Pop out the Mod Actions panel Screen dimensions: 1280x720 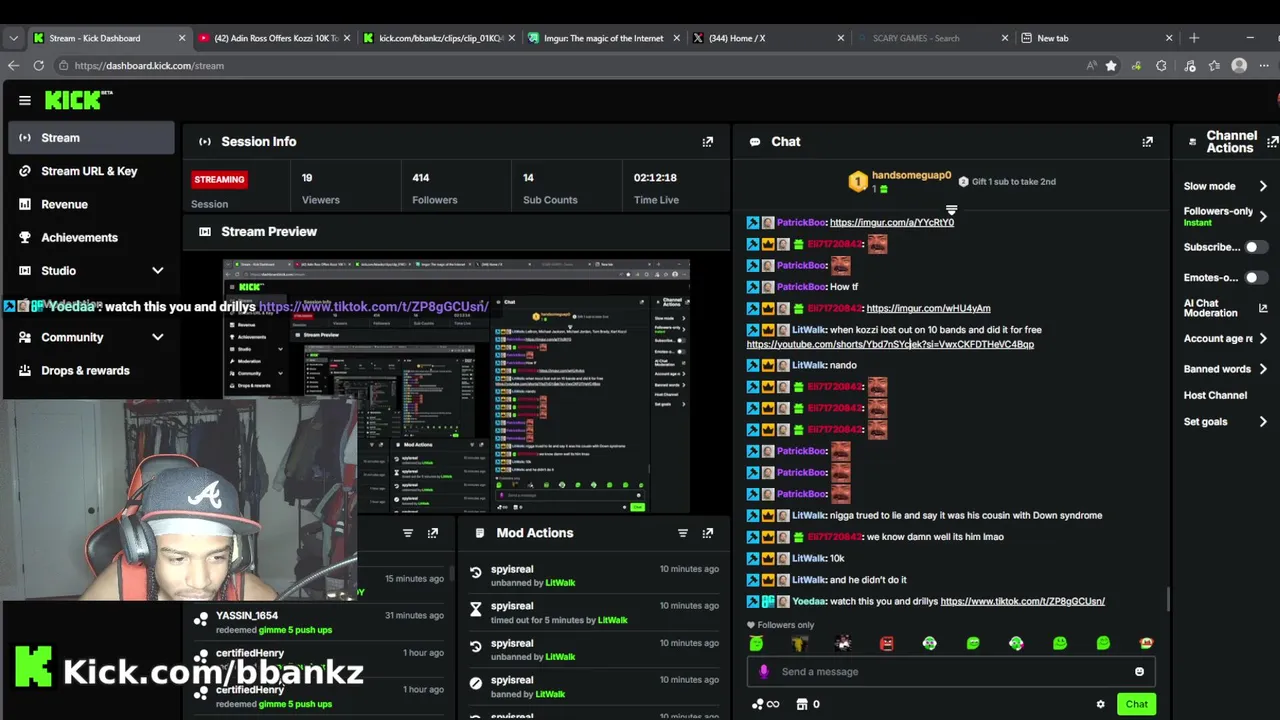click(x=707, y=533)
